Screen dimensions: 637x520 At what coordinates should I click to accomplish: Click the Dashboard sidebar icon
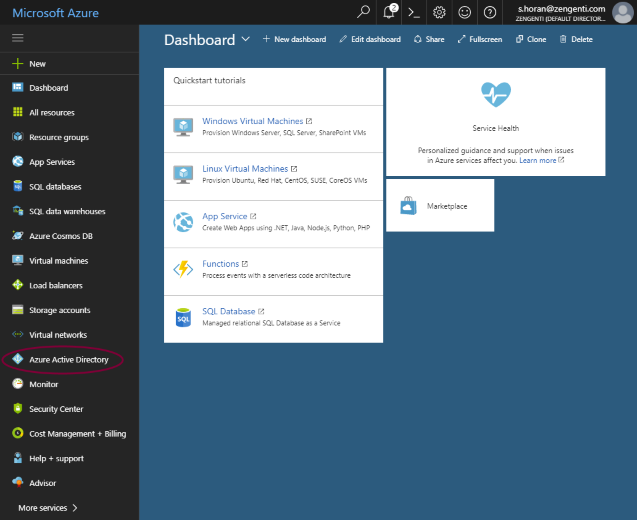point(17,87)
